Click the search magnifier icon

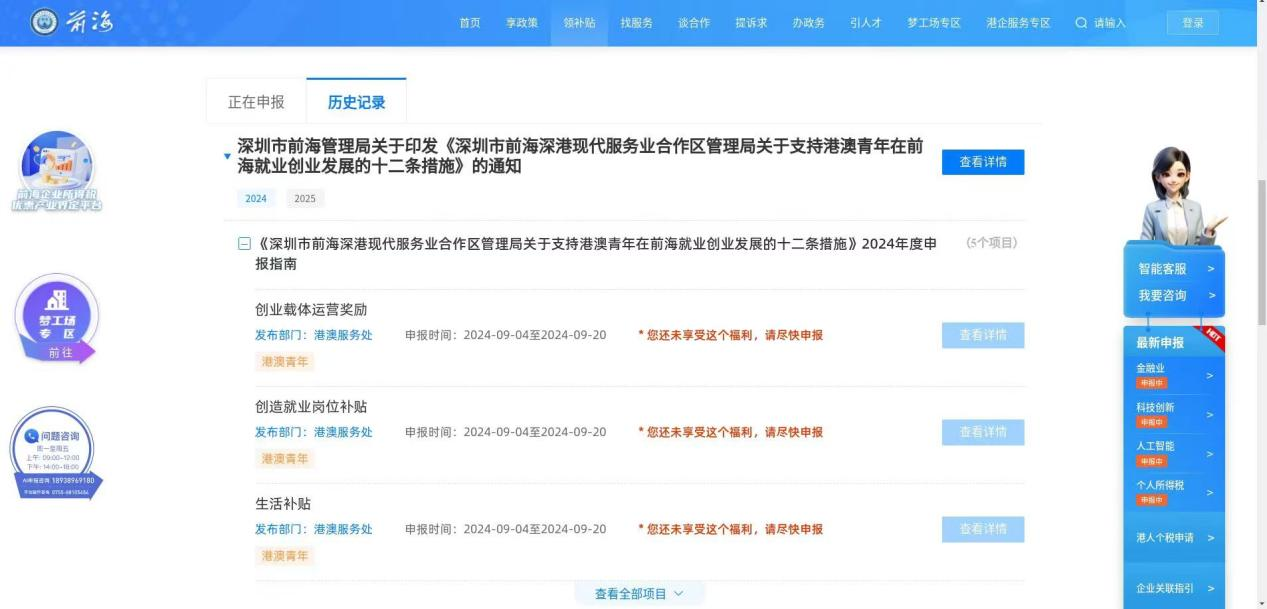tap(1081, 23)
